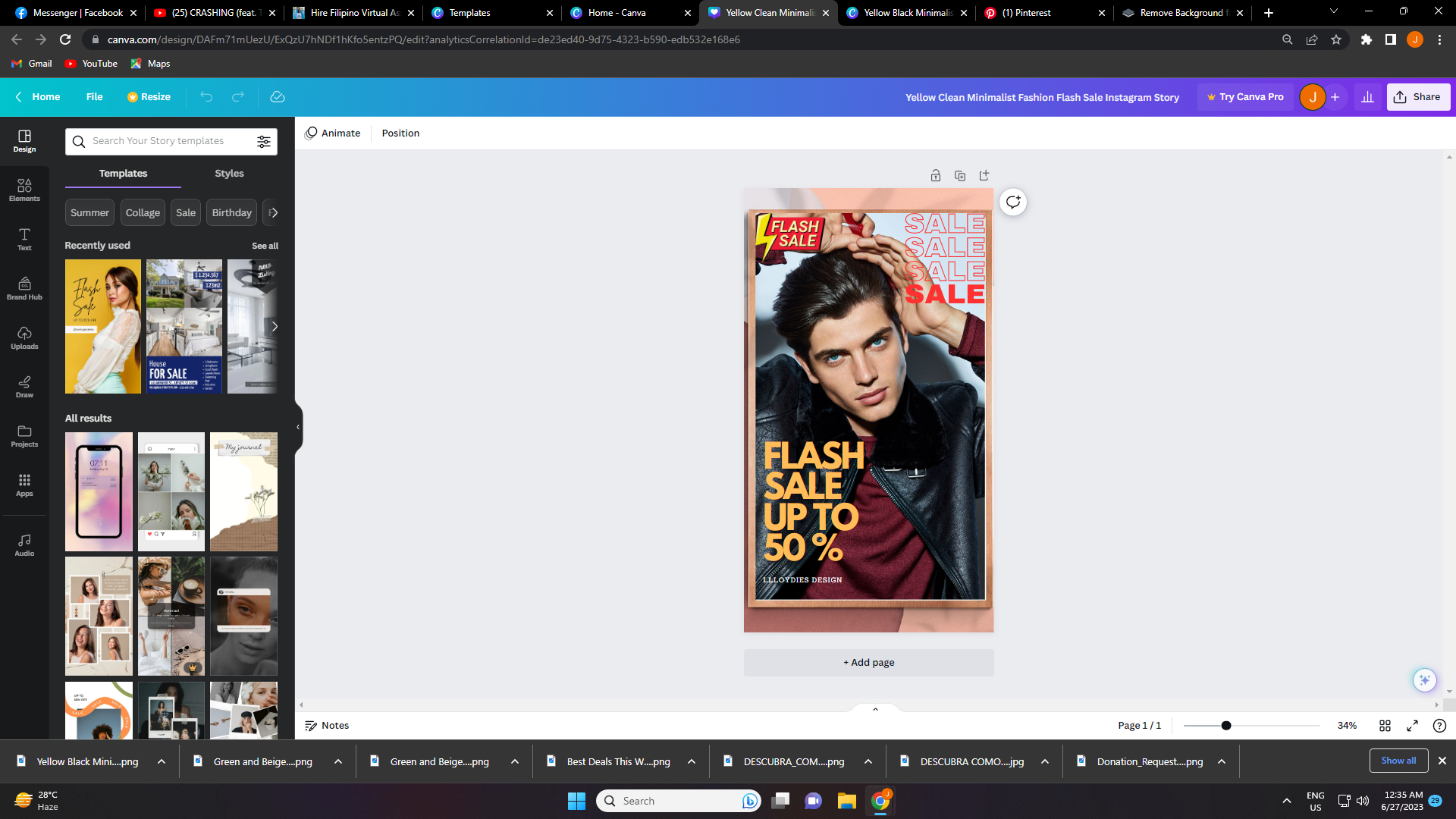Open the Elements panel
Image resolution: width=1456 pixels, height=819 pixels.
24,190
